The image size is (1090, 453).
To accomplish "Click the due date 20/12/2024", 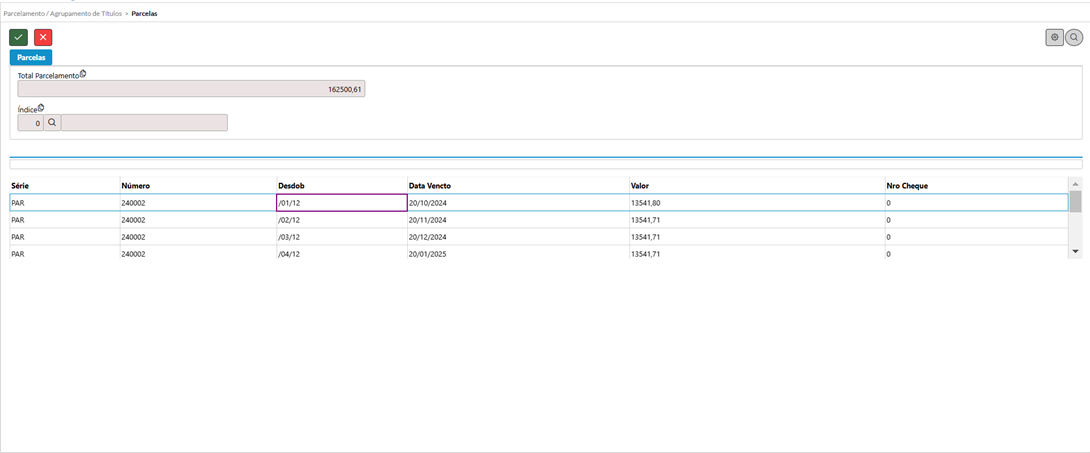I will 428,237.
